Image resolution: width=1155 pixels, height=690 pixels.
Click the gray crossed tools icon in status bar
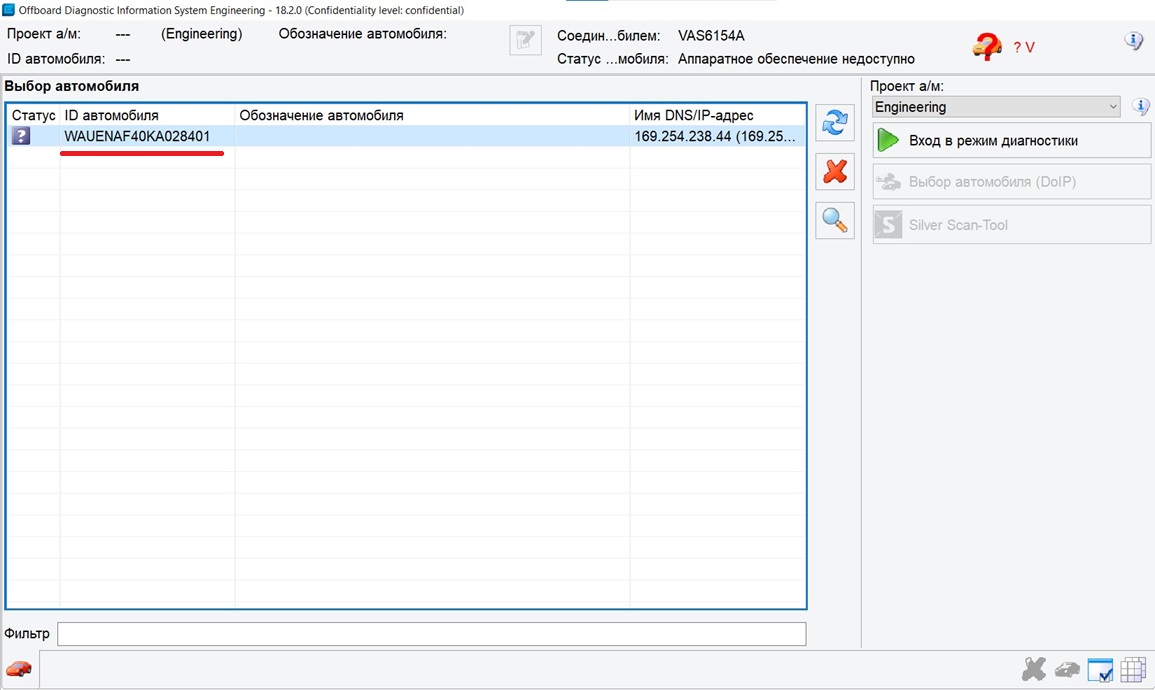[x=1034, y=669]
